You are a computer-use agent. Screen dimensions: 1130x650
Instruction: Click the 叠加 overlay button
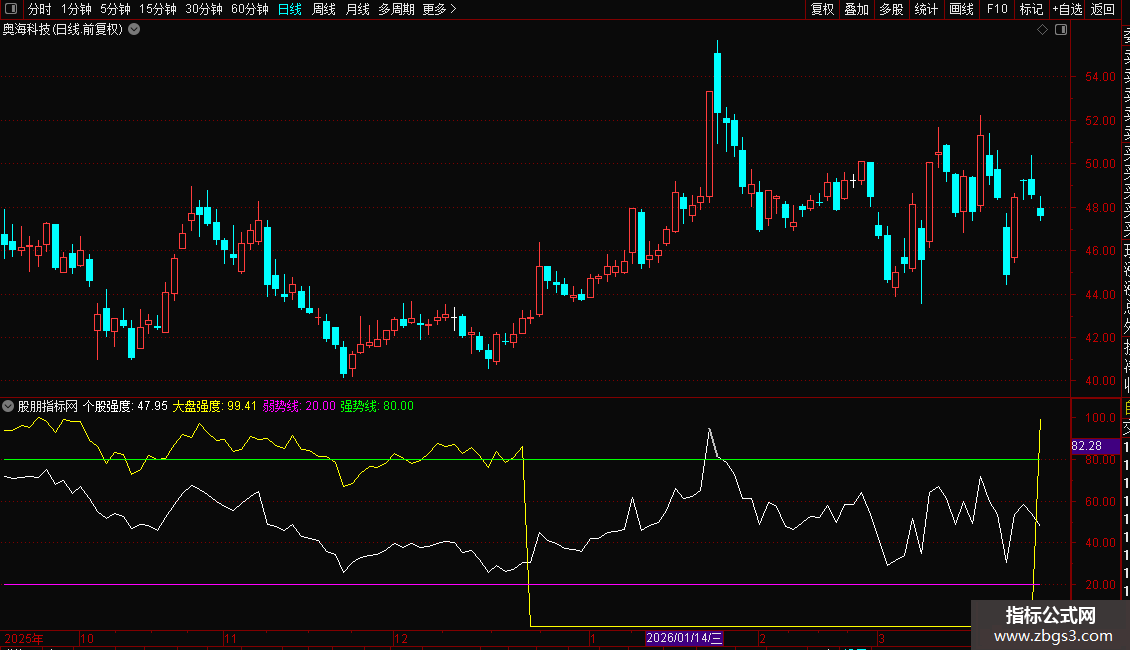[x=857, y=9]
